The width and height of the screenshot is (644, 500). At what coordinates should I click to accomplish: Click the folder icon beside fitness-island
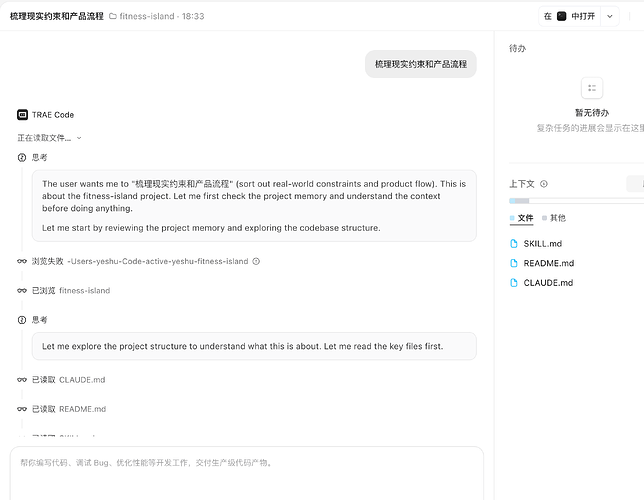click(x=113, y=16)
